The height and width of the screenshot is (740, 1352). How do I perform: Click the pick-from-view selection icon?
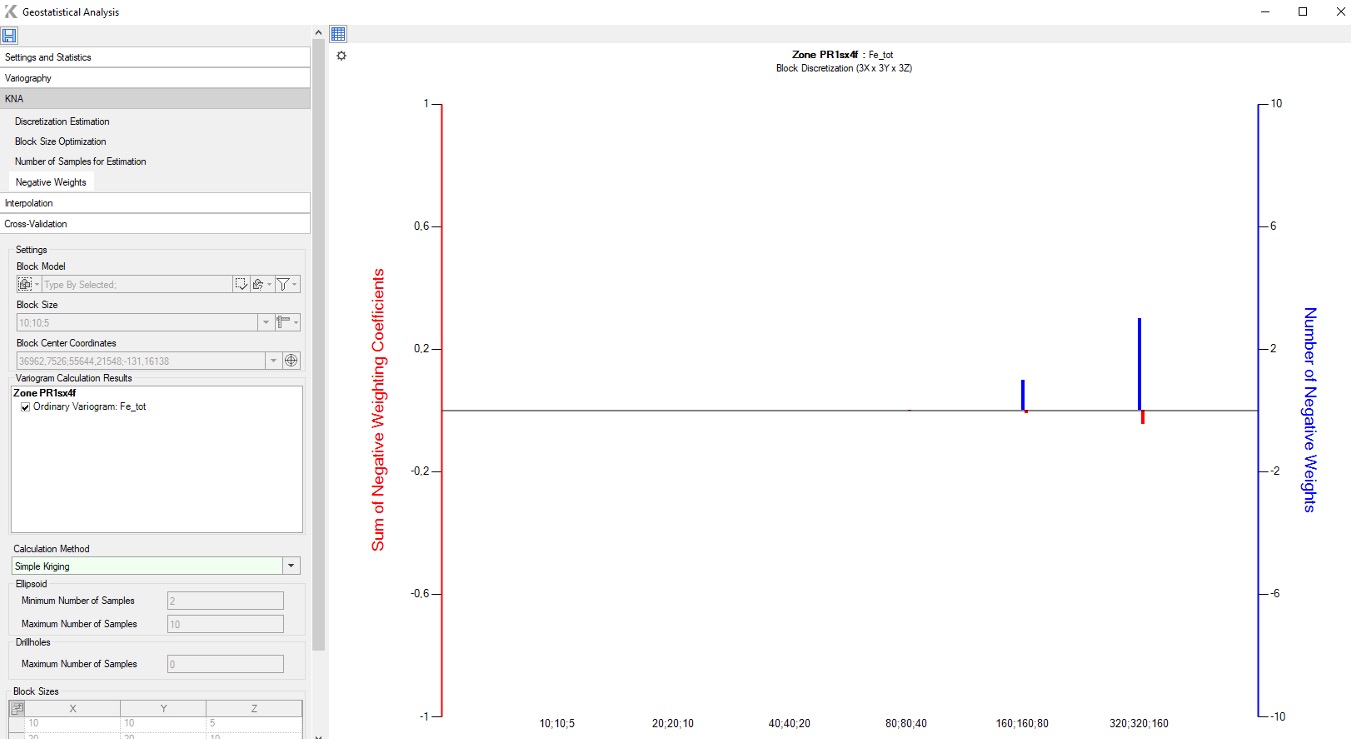(241, 283)
